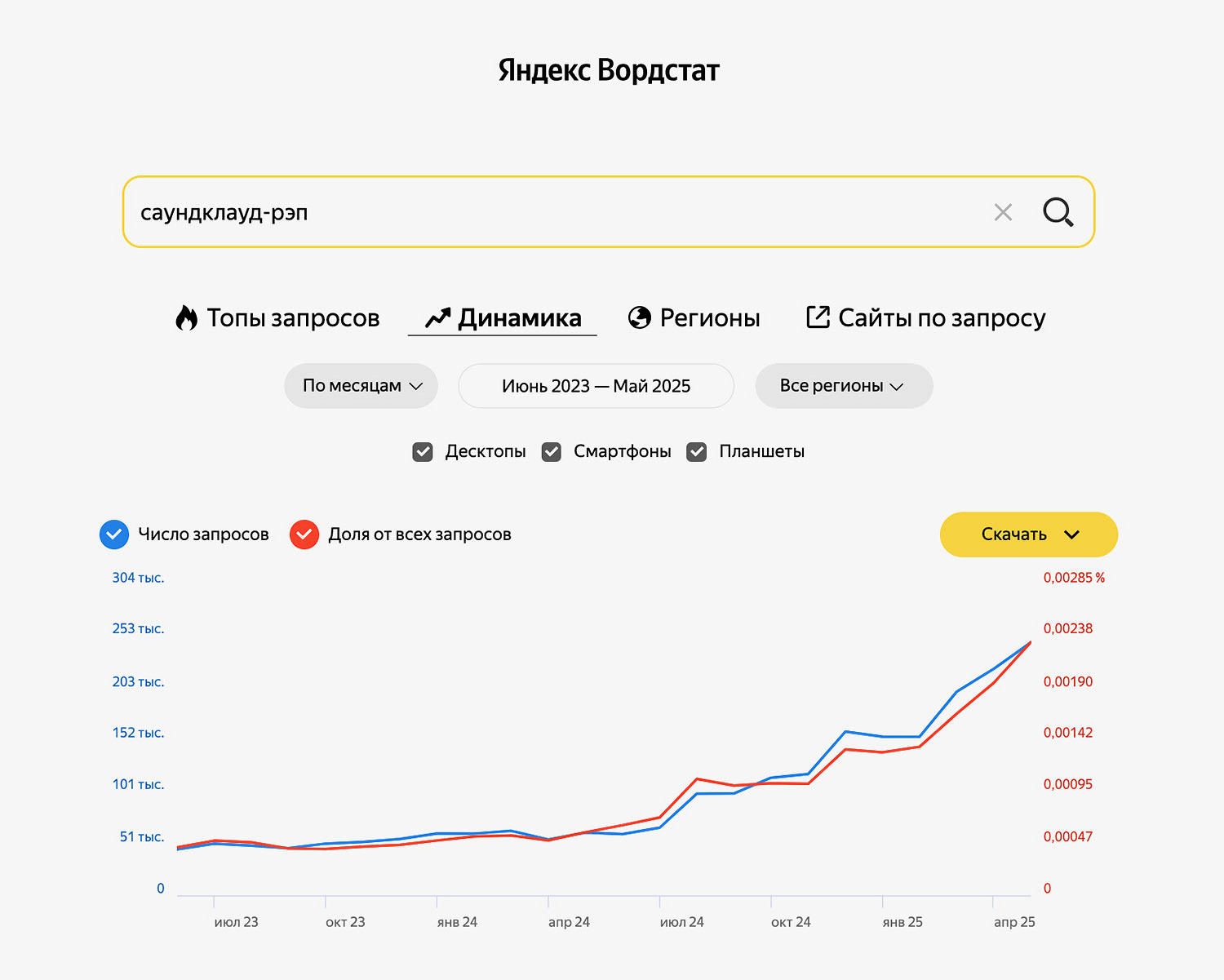This screenshot has width=1224, height=980.
Task: Click the апр 24 x-axis label
Action: pyautogui.click(x=569, y=922)
